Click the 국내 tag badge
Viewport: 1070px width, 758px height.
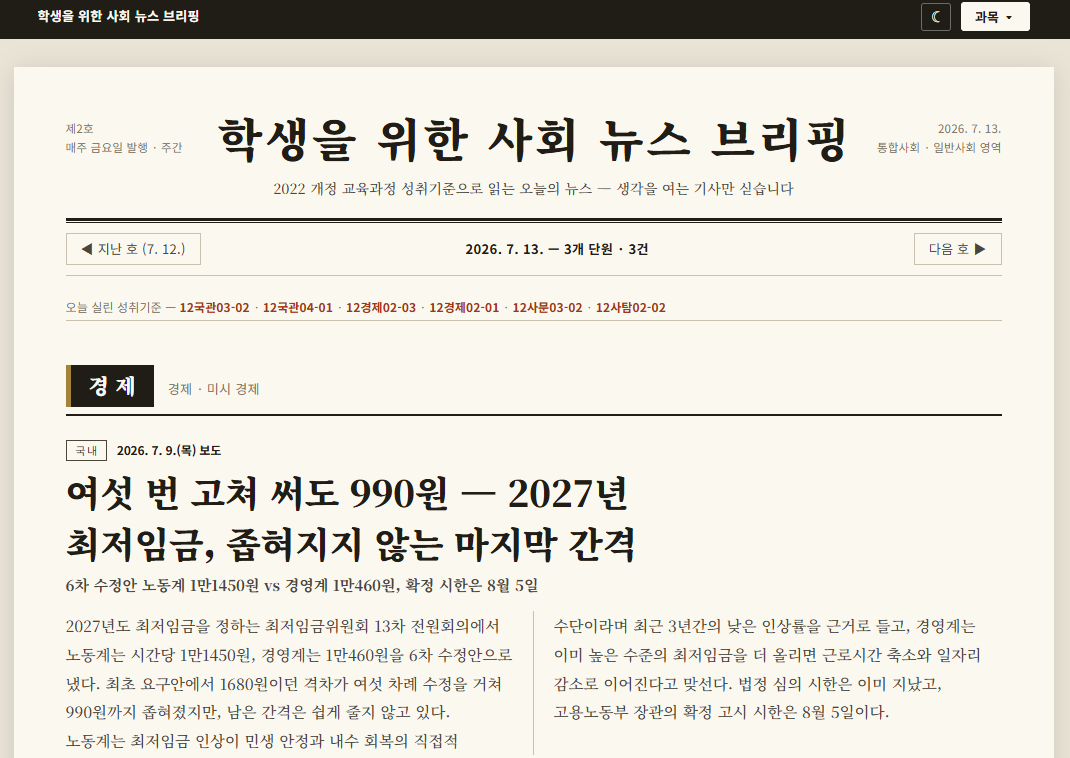(86, 450)
